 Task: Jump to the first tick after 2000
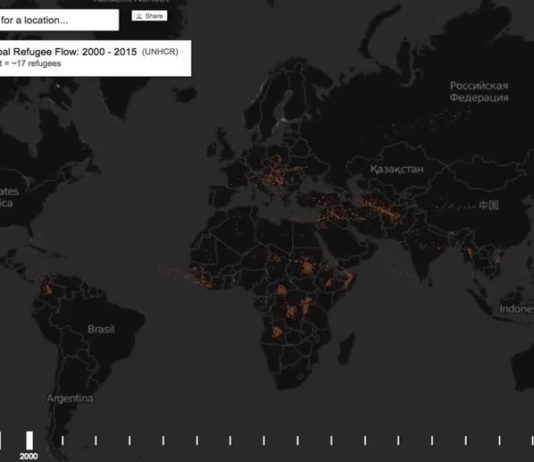(x=62, y=441)
